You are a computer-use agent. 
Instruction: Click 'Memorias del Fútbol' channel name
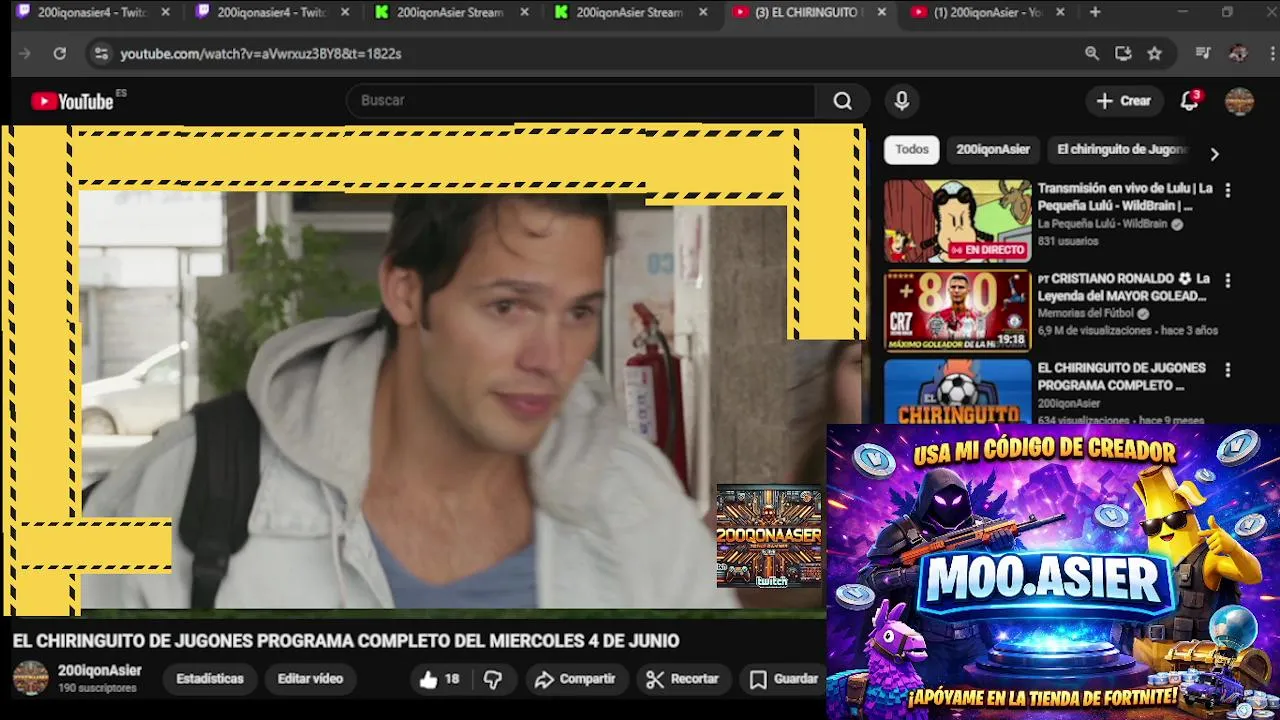pyautogui.click(x=1085, y=314)
